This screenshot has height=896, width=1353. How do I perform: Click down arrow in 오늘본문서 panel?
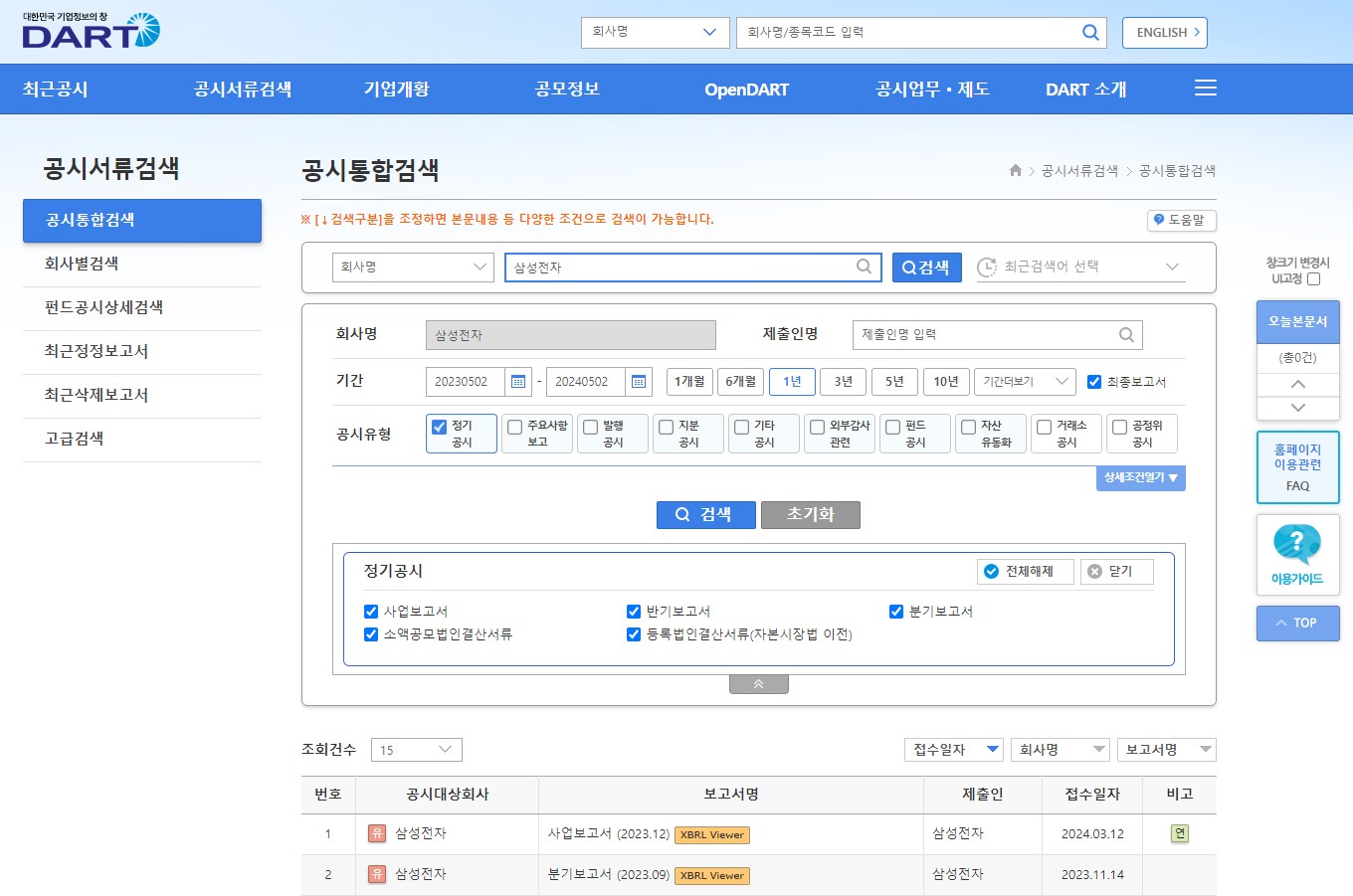(x=1298, y=408)
